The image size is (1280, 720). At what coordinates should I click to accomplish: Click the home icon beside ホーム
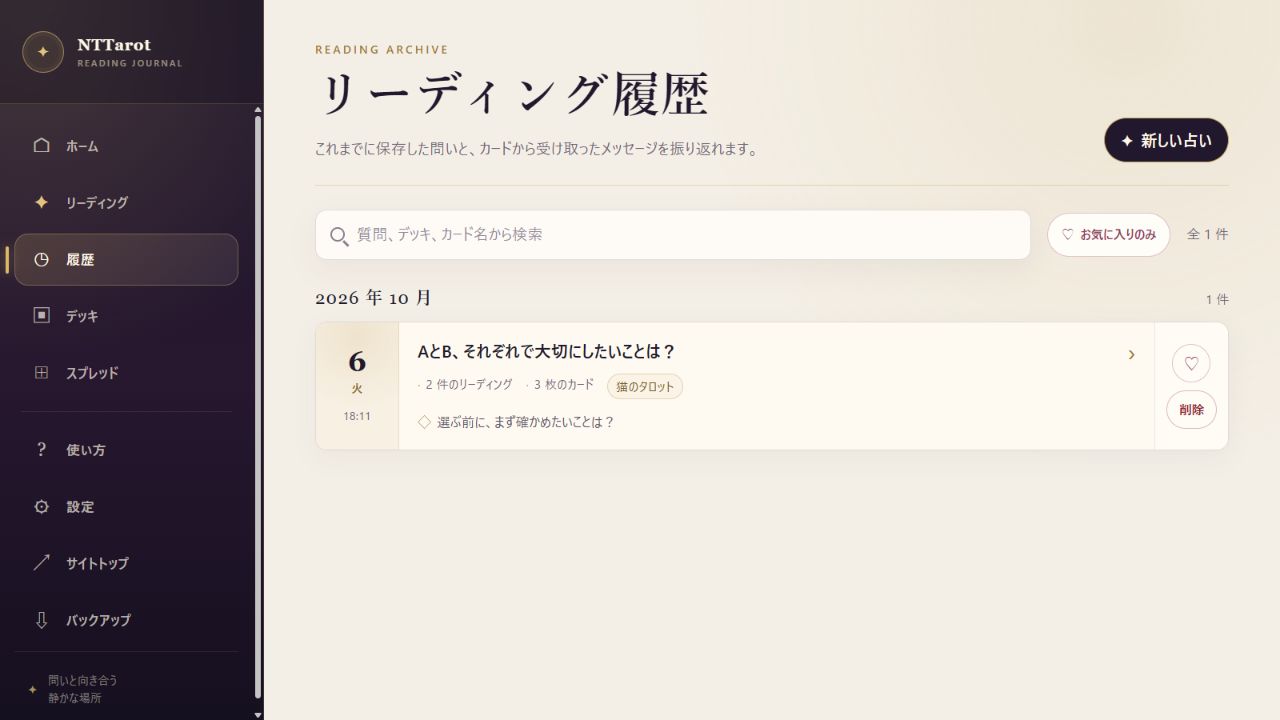pos(41,146)
